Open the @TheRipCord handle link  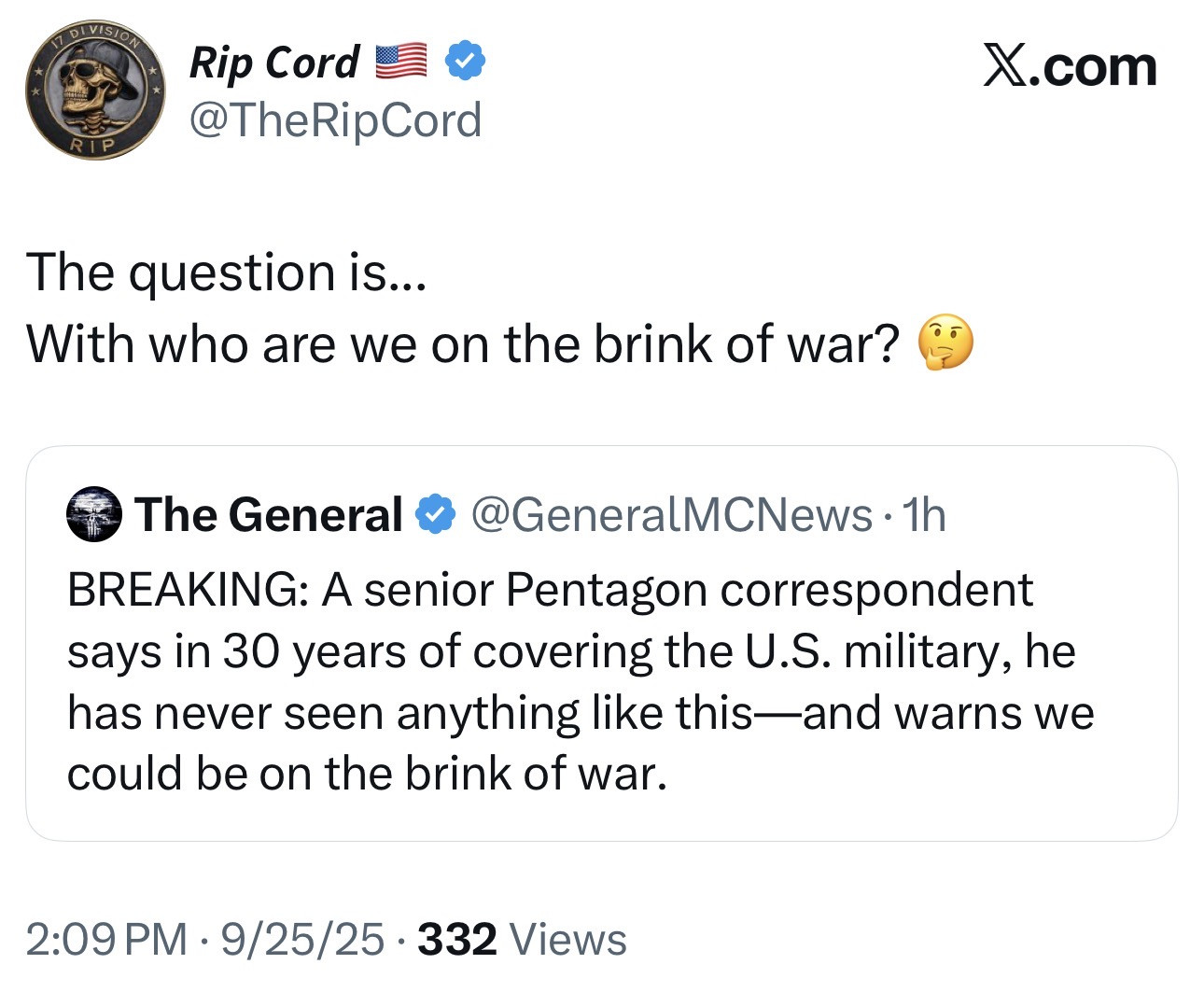click(x=335, y=120)
